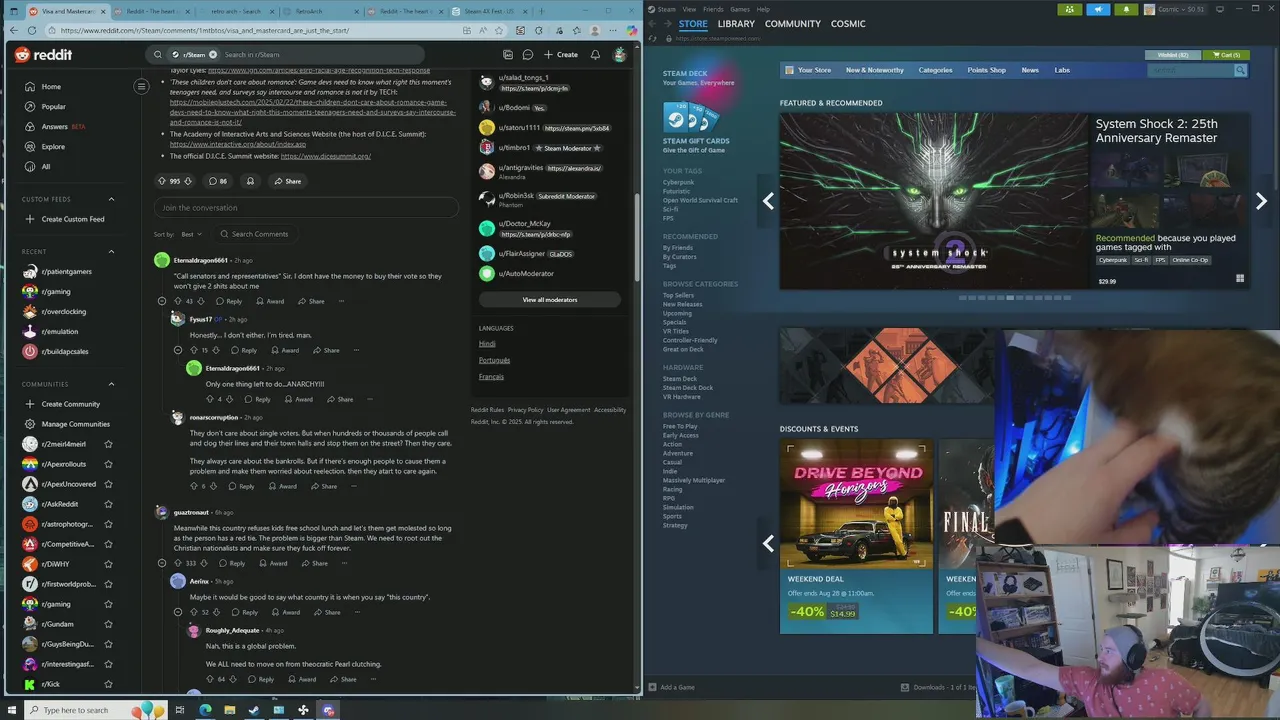This screenshot has height=720, width=1280.
Task: Switch to the retro arch - Search tab
Action: 235,11
